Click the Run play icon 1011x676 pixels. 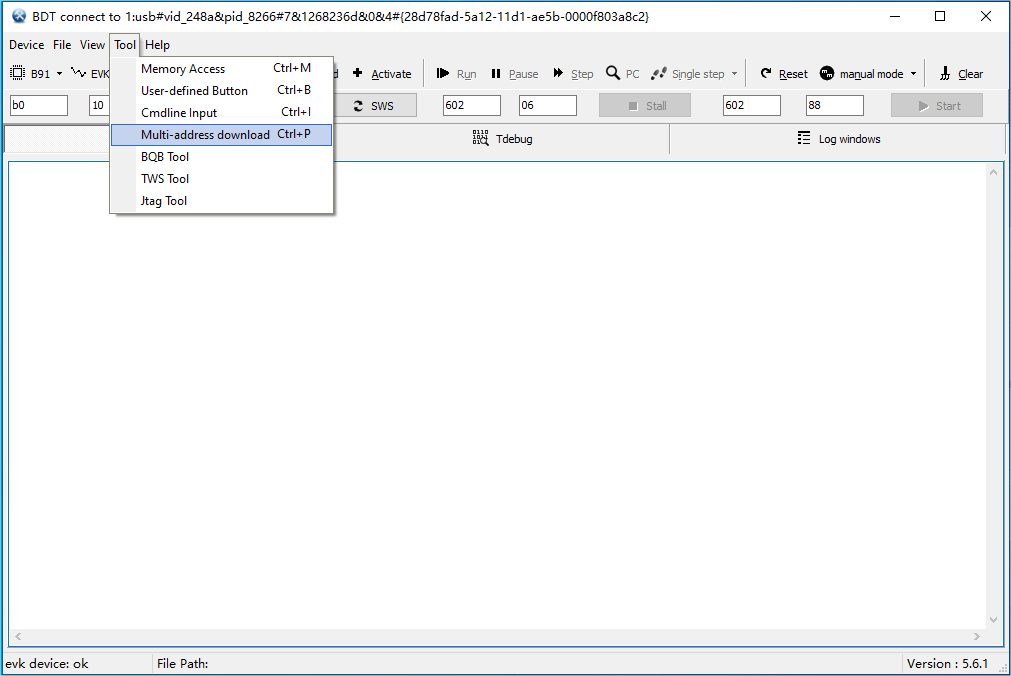[x=442, y=73]
